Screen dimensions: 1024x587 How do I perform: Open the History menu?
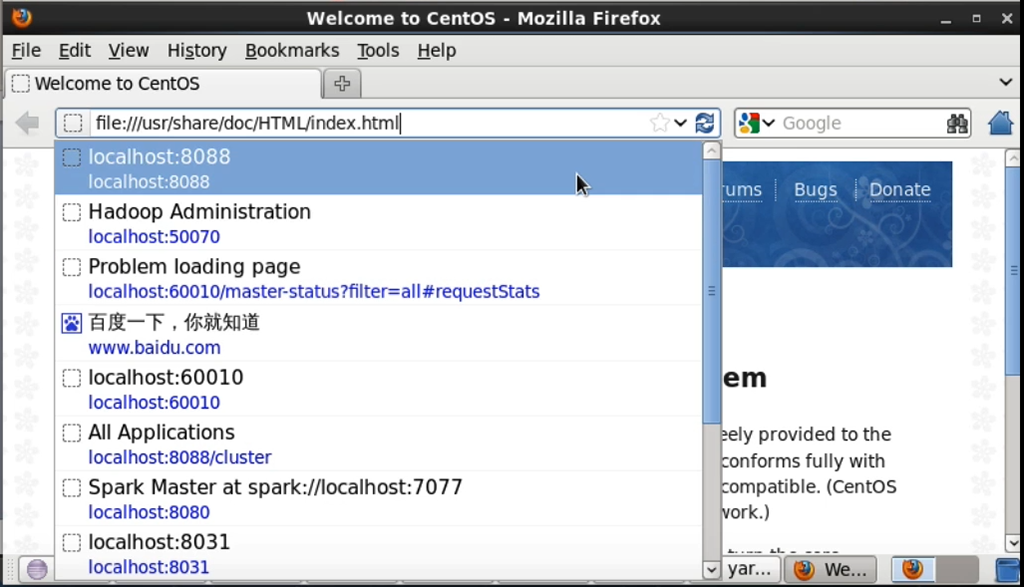tap(197, 50)
